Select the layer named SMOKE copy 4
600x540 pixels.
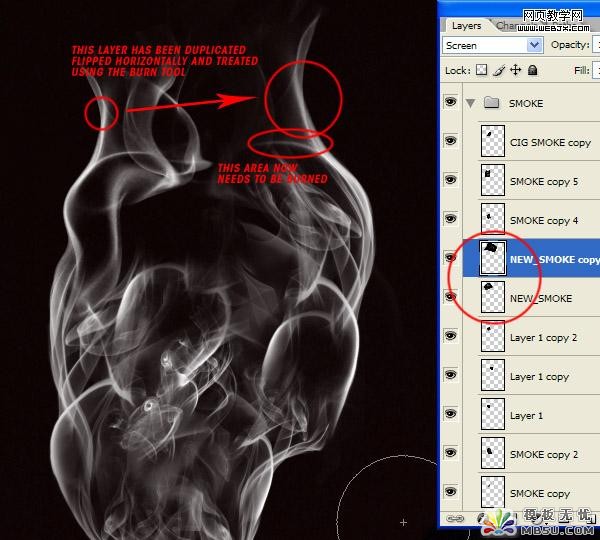click(544, 221)
